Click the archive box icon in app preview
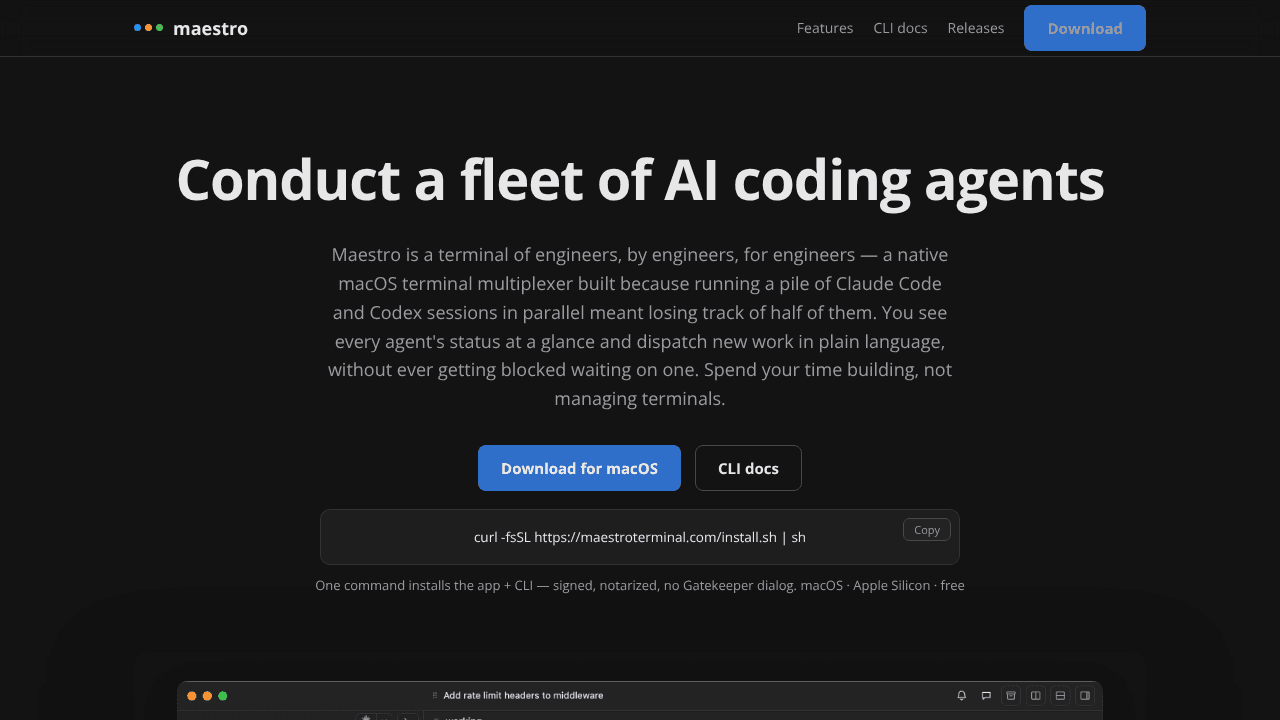 (1011, 695)
